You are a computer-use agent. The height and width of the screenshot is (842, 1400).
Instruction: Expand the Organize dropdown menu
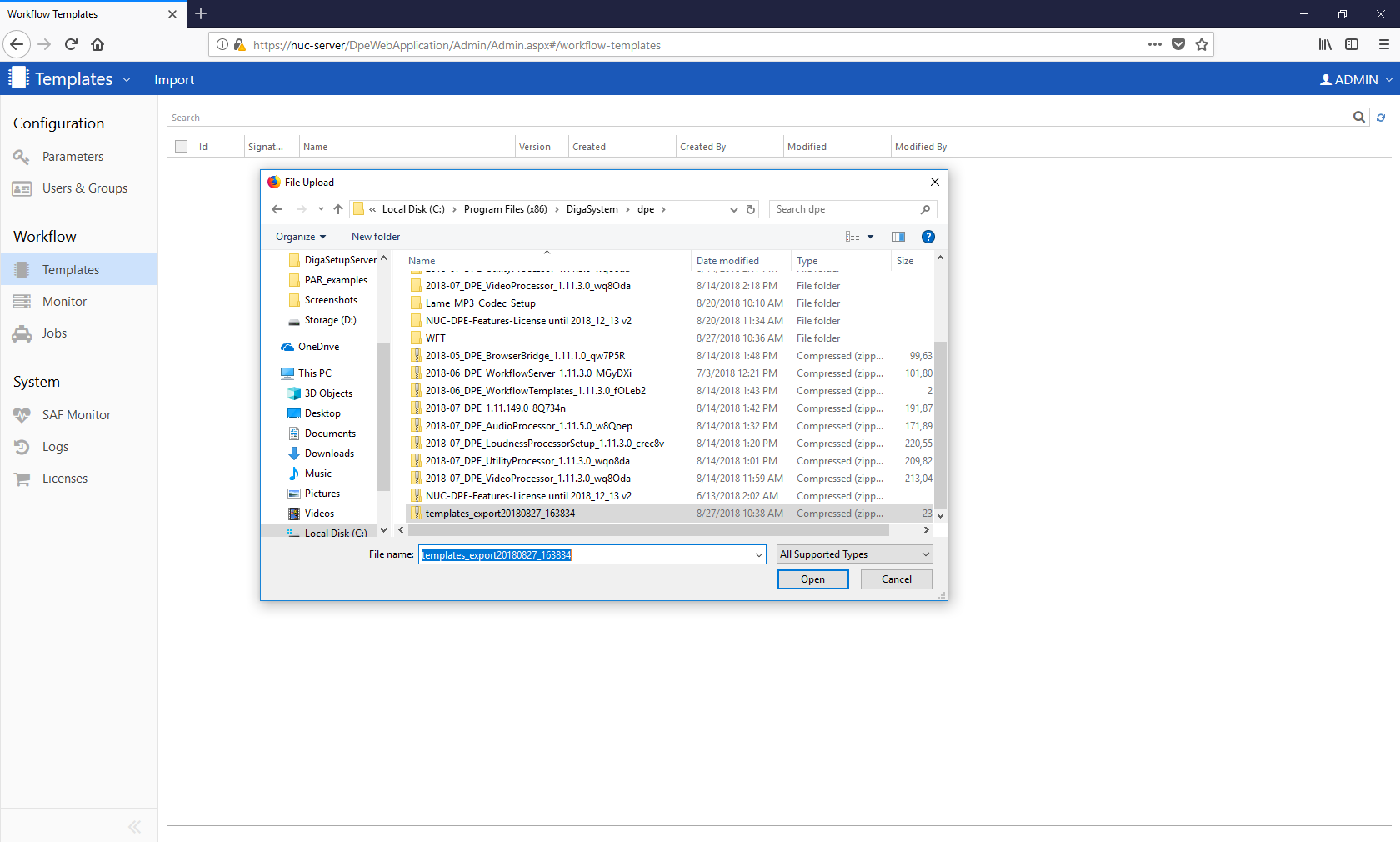(301, 237)
